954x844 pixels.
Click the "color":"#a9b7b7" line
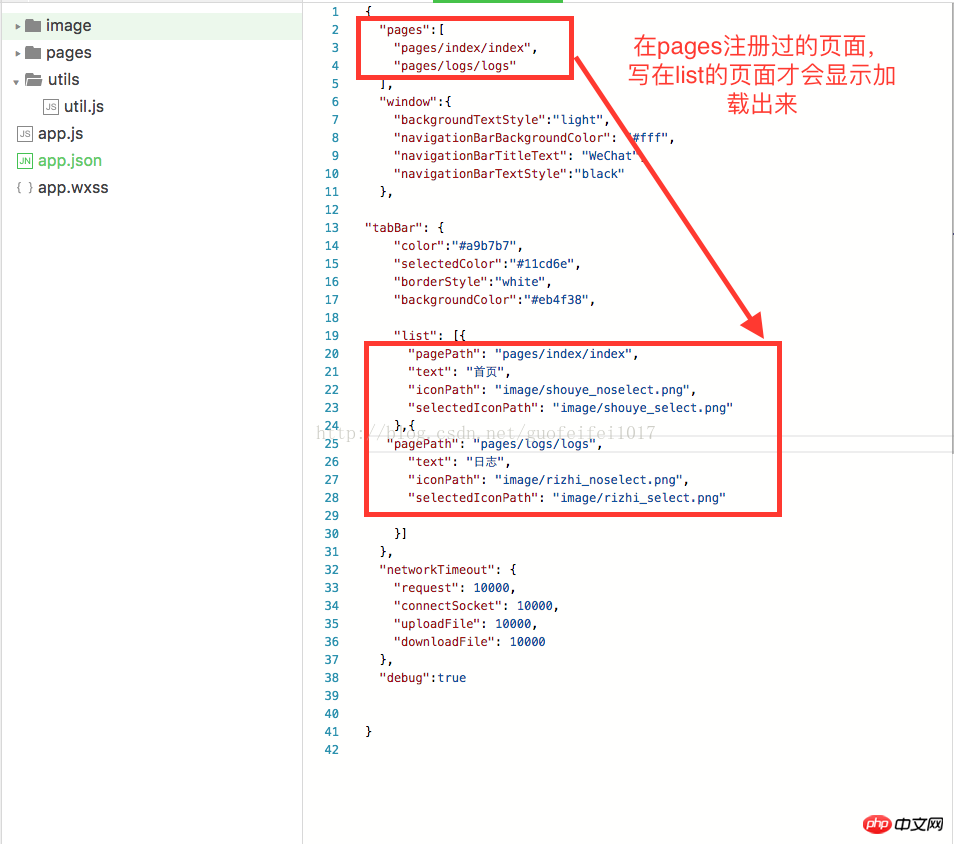pos(458,246)
